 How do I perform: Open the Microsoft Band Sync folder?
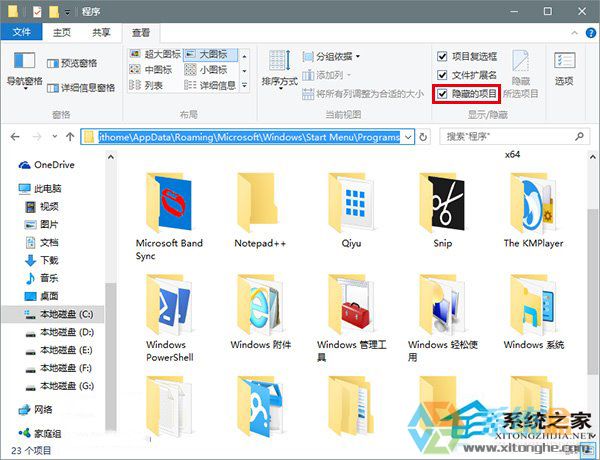pos(169,216)
